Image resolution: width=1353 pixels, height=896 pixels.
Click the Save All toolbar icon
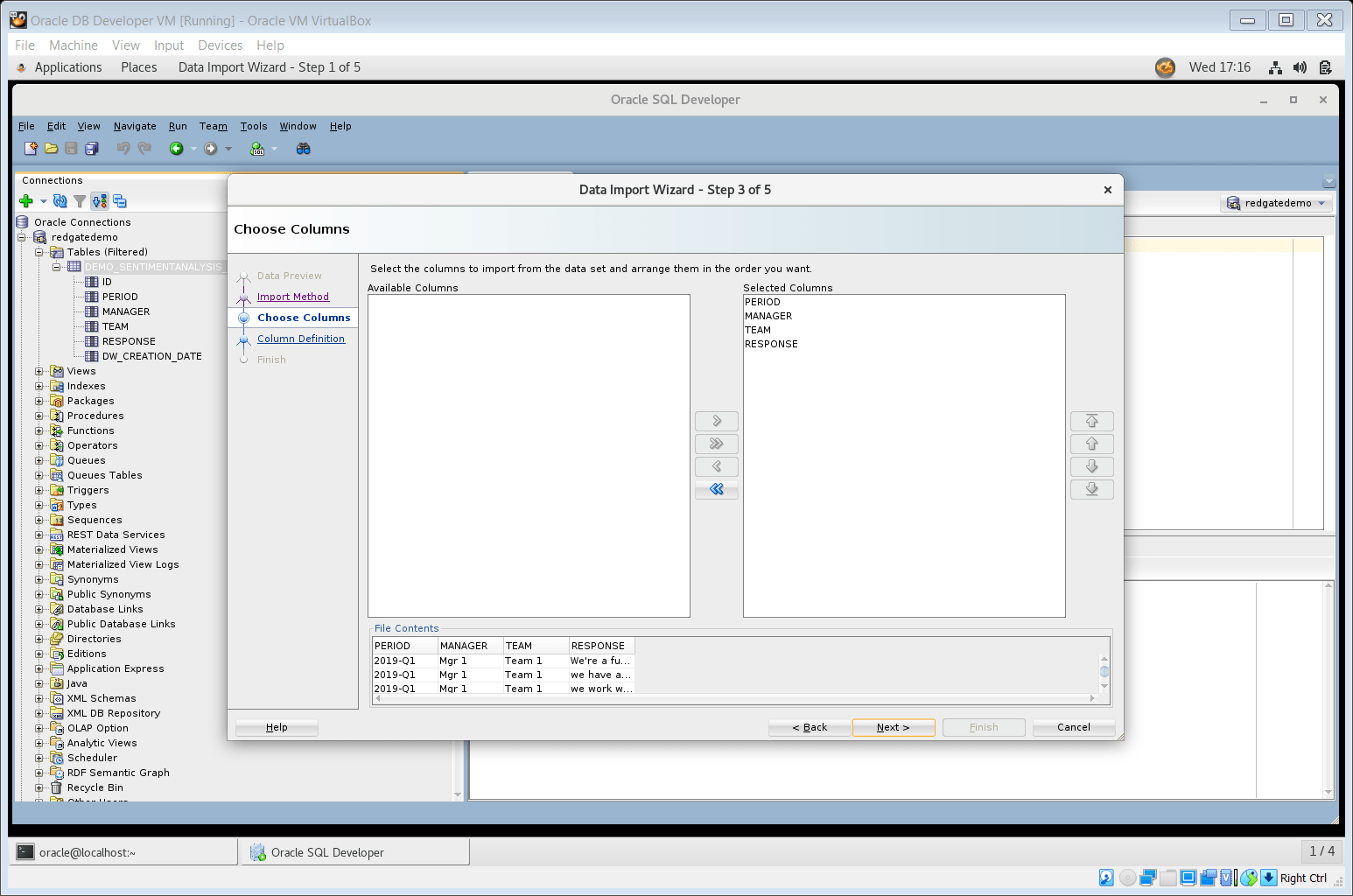pos(92,149)
